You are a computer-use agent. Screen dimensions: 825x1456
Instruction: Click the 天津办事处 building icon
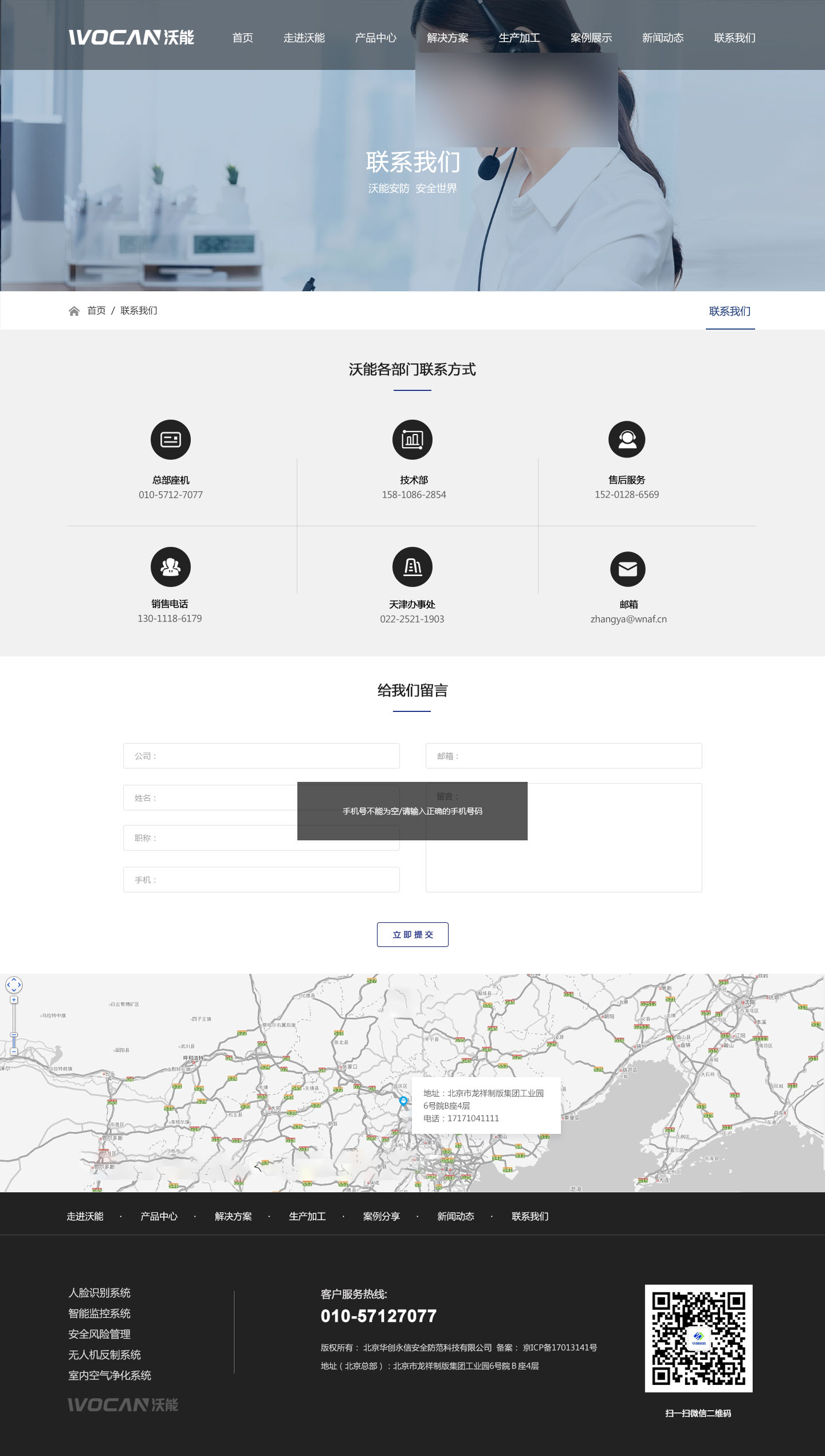click(x=412, y=567)
